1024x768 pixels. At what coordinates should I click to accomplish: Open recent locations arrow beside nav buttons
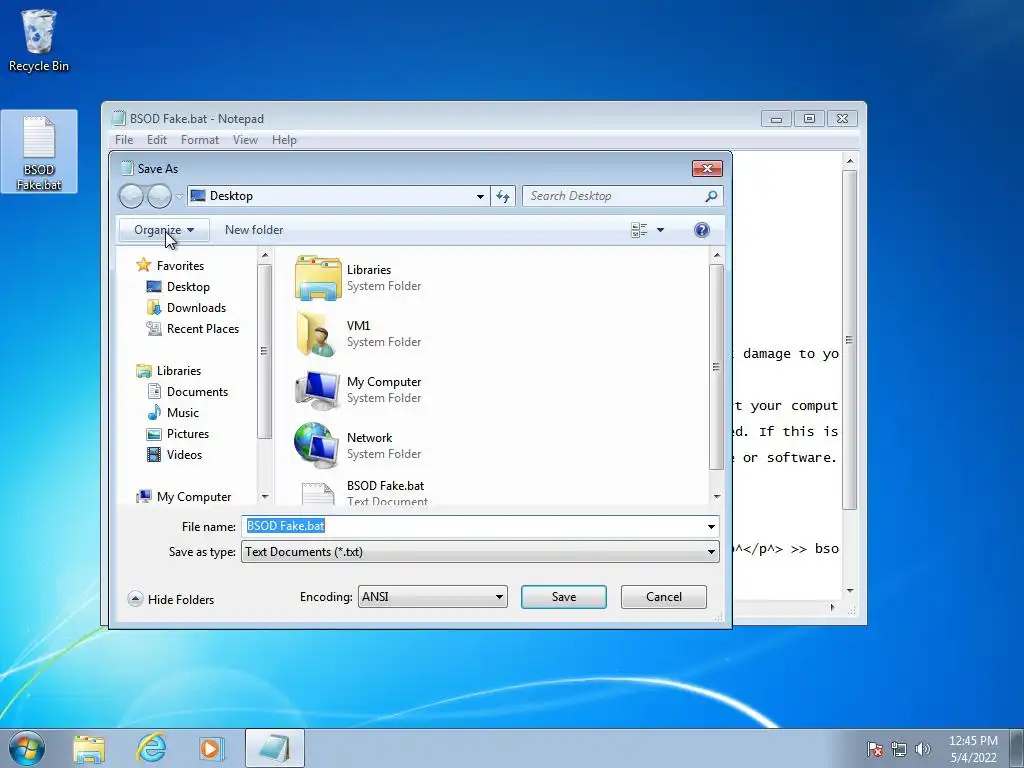pos(180,196)
